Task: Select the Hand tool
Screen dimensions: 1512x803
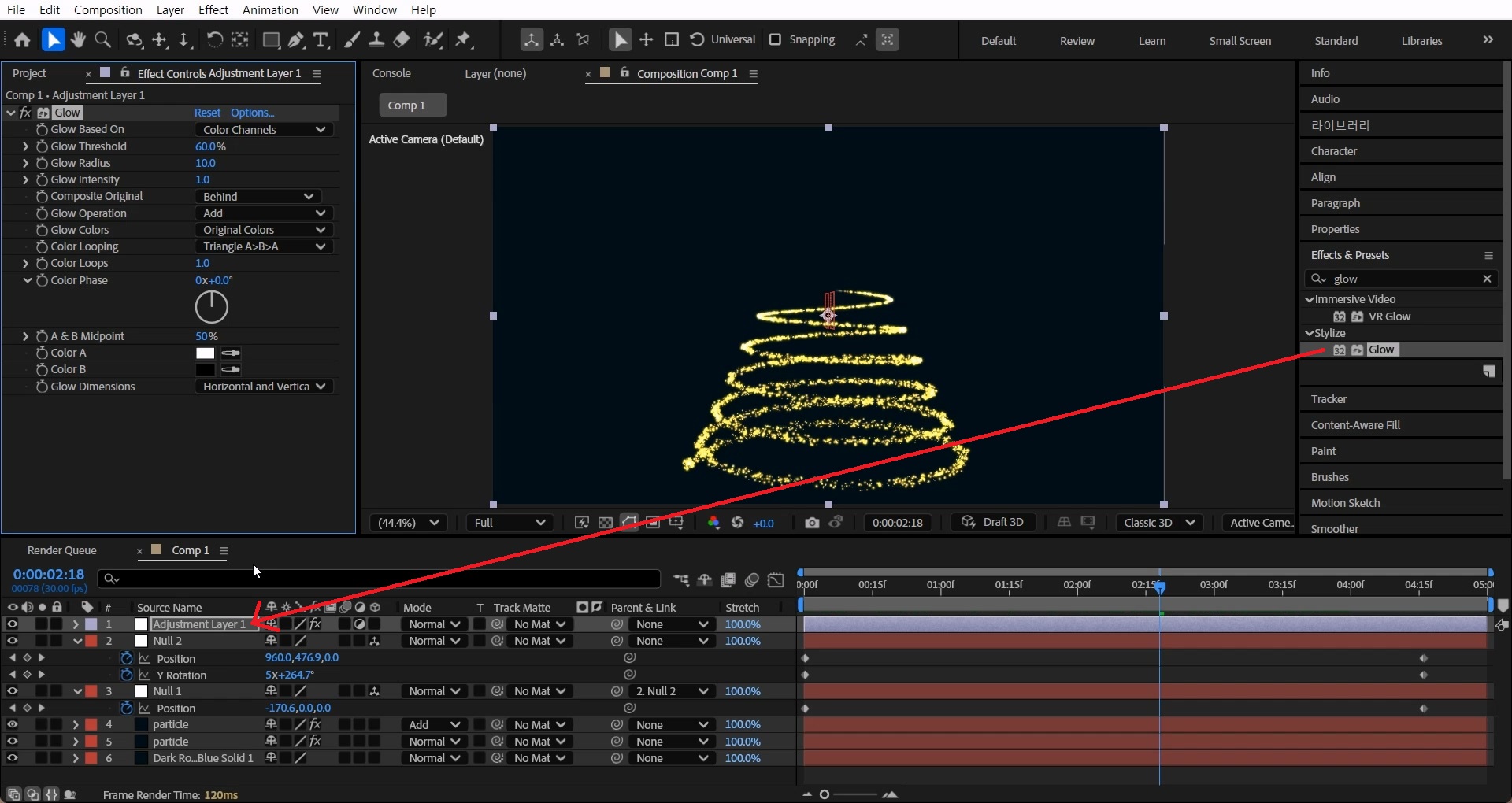Action: coord(78,40)
